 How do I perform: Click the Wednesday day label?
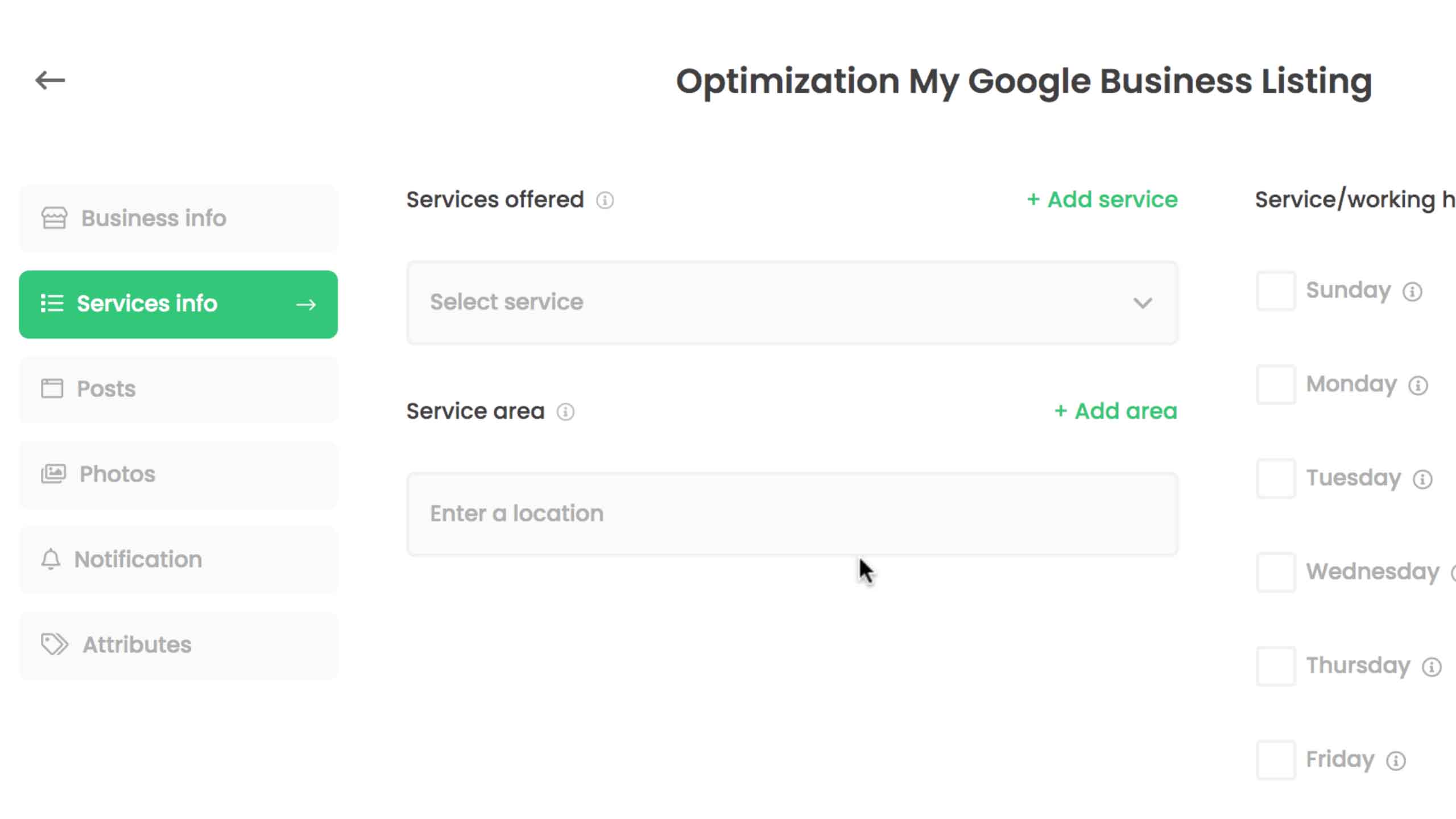pyautogui.click(x=1372, y=572)
